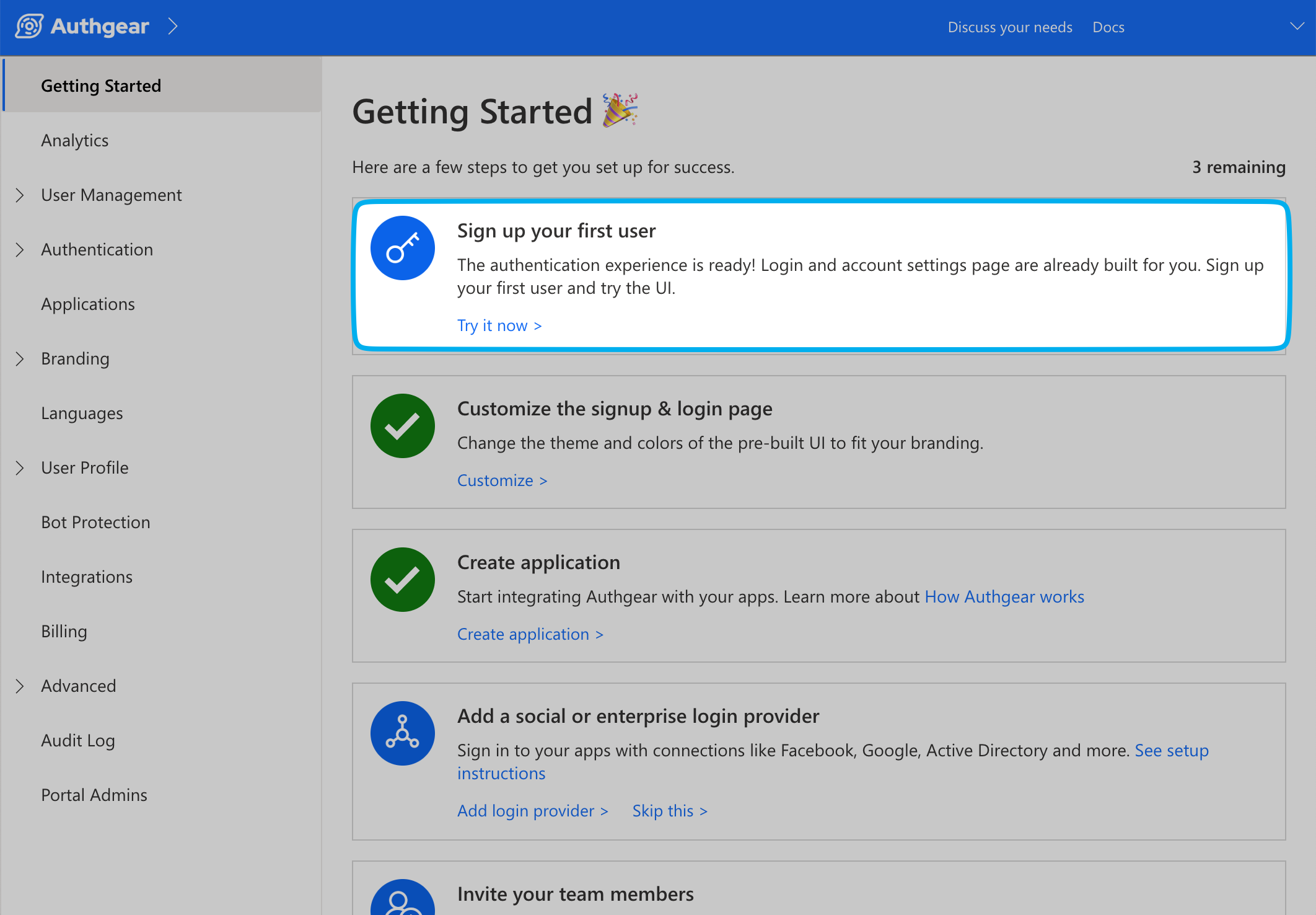Viewport: 1316px width, 915px height.
Task: Click breadcrumb chevron next to Authgear
Action: [173, 27]
